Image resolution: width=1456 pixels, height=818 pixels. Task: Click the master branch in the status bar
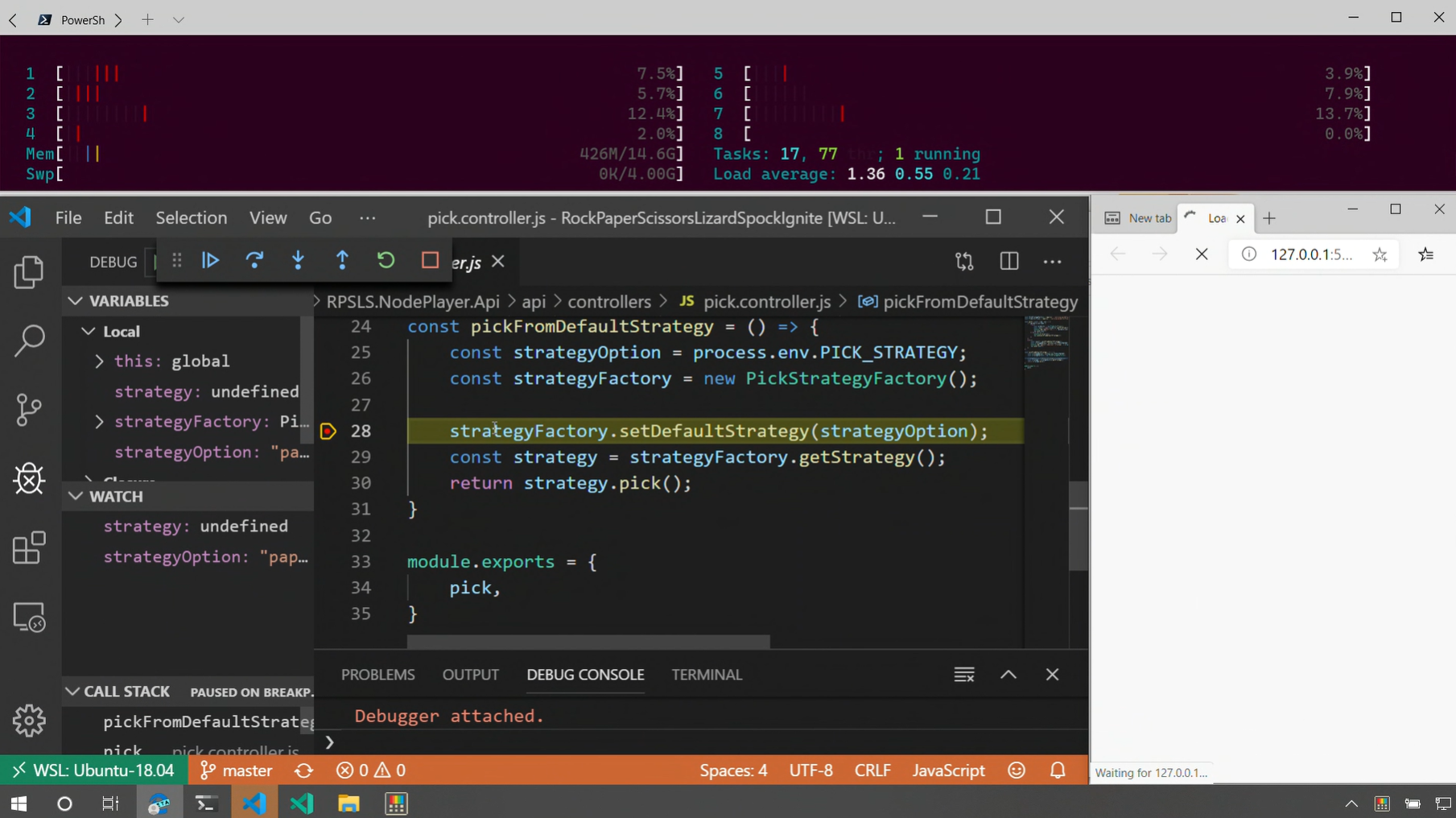(237, 770)
